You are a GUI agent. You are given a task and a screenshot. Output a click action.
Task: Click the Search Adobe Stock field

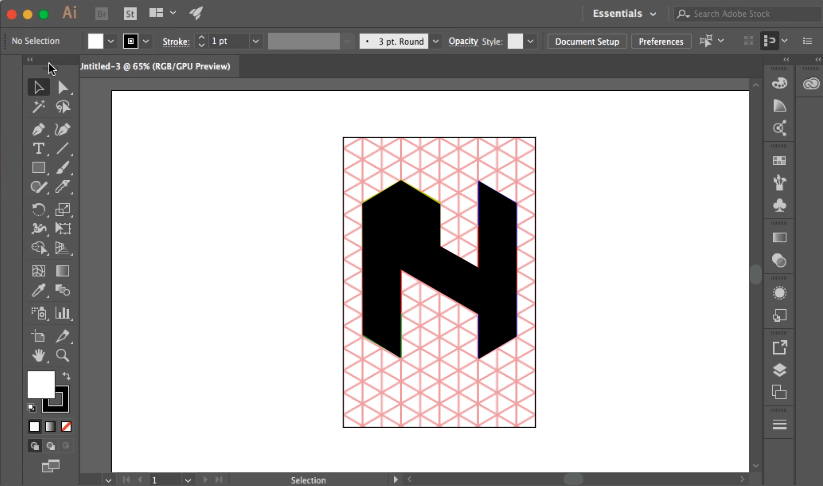tap(748, 14)
